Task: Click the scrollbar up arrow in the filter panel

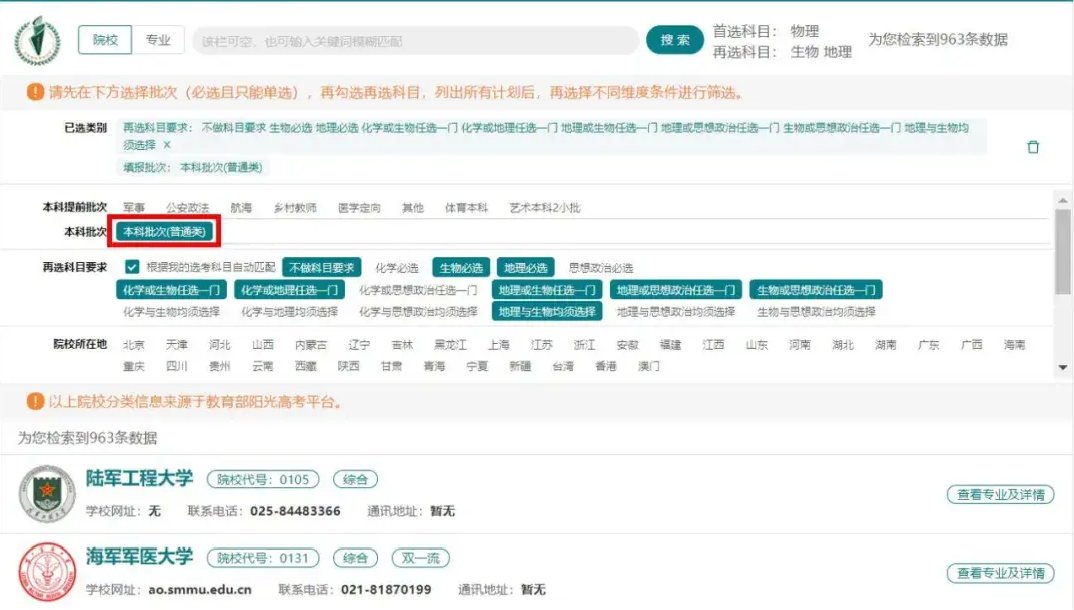Action: click(x=1063, y=198)
